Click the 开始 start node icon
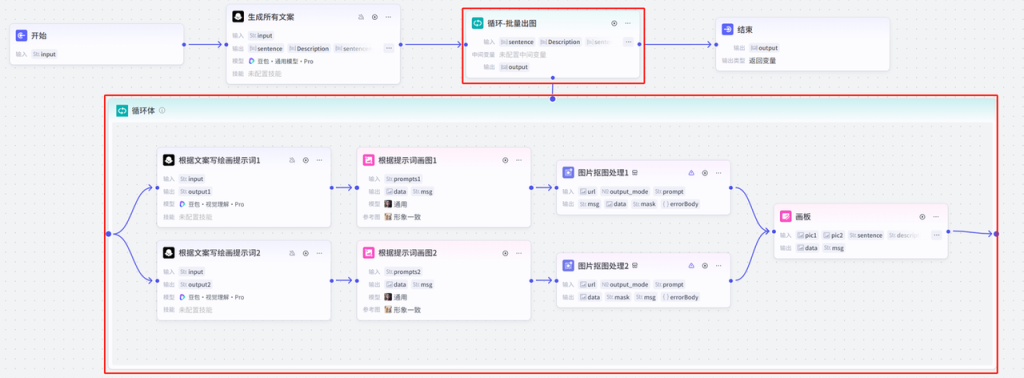This screenshot has height=378, width=1024. (22, 36)
